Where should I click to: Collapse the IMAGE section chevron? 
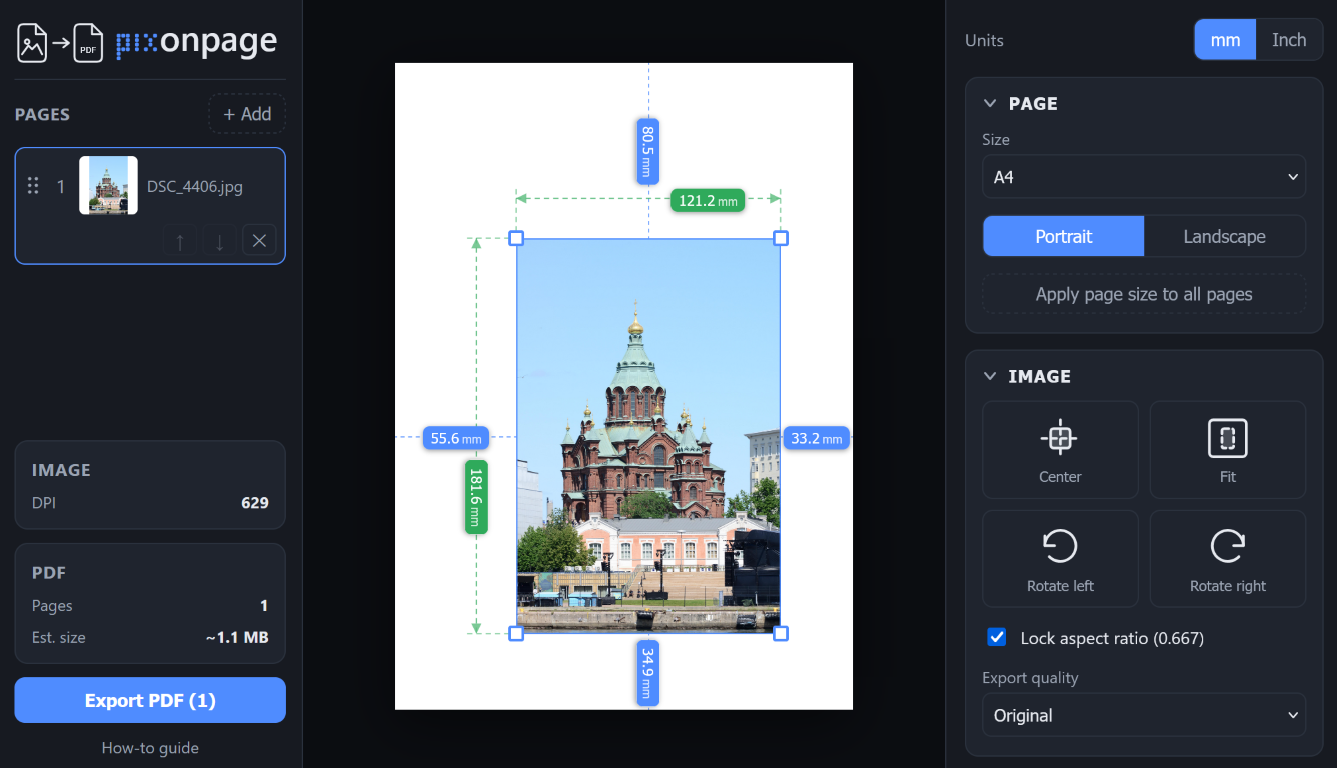tap(990, 376)
